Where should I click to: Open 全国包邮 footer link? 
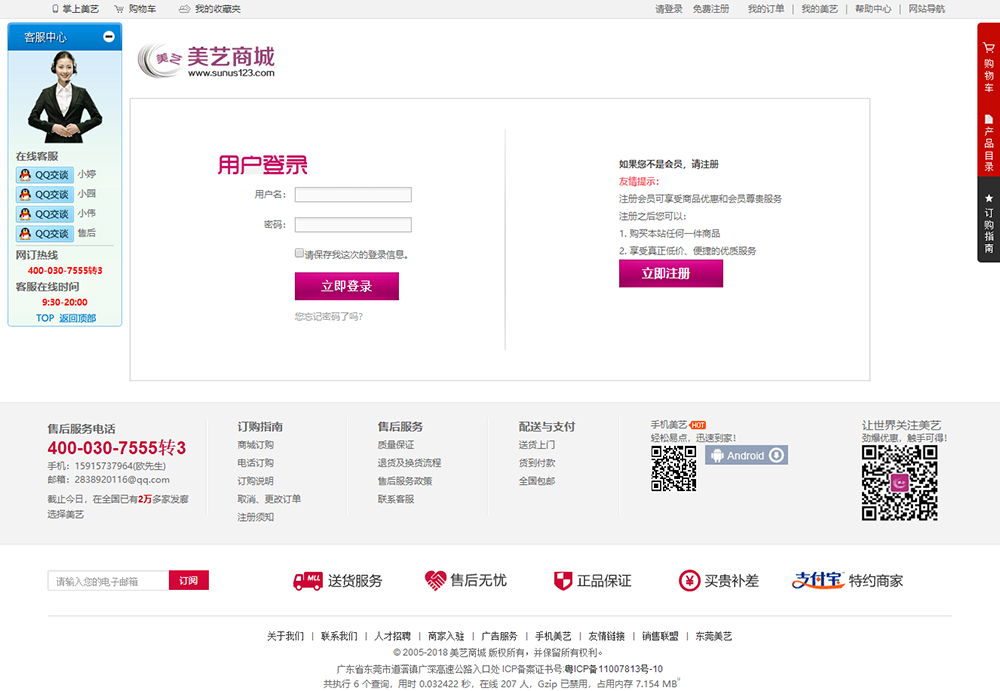click(x=537, y=480)
